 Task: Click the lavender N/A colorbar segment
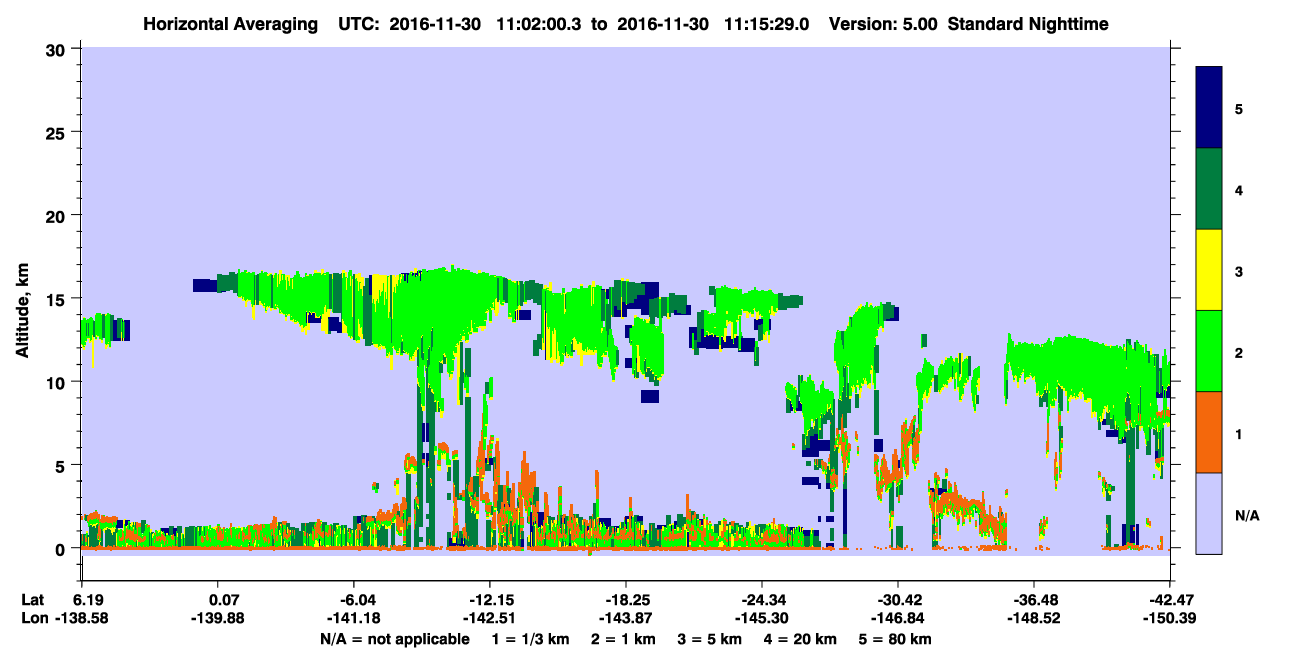(1209, 513)
